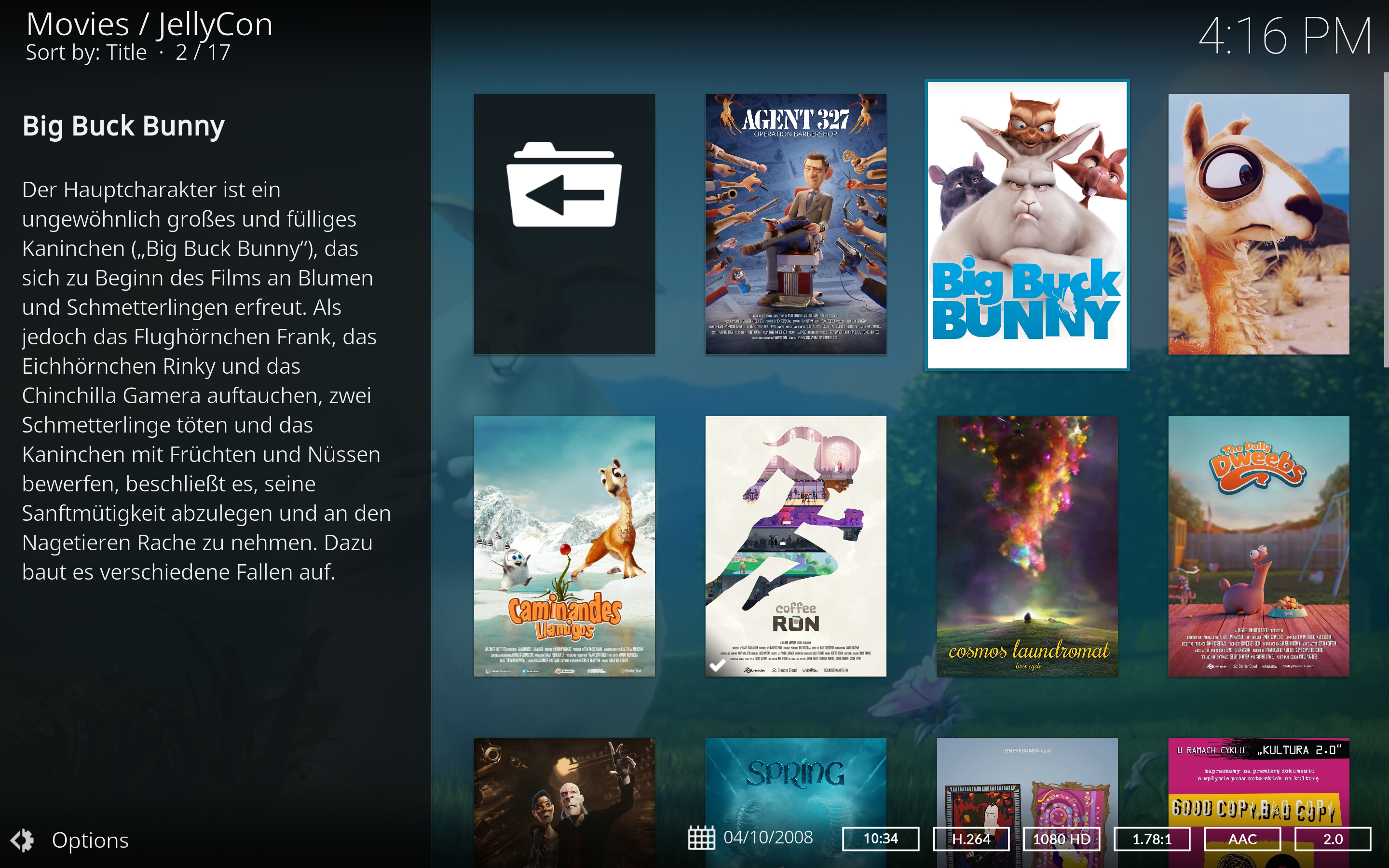This screenshot has height=868, width=1389.
Task: Click the 1.78:1 aspect ratio flag
Action: (x=1152, y=839)
